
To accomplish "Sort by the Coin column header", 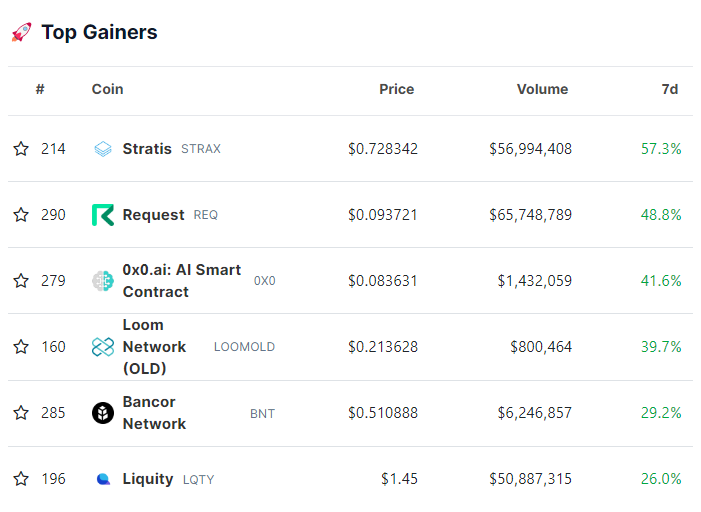I will coord(107,89).
